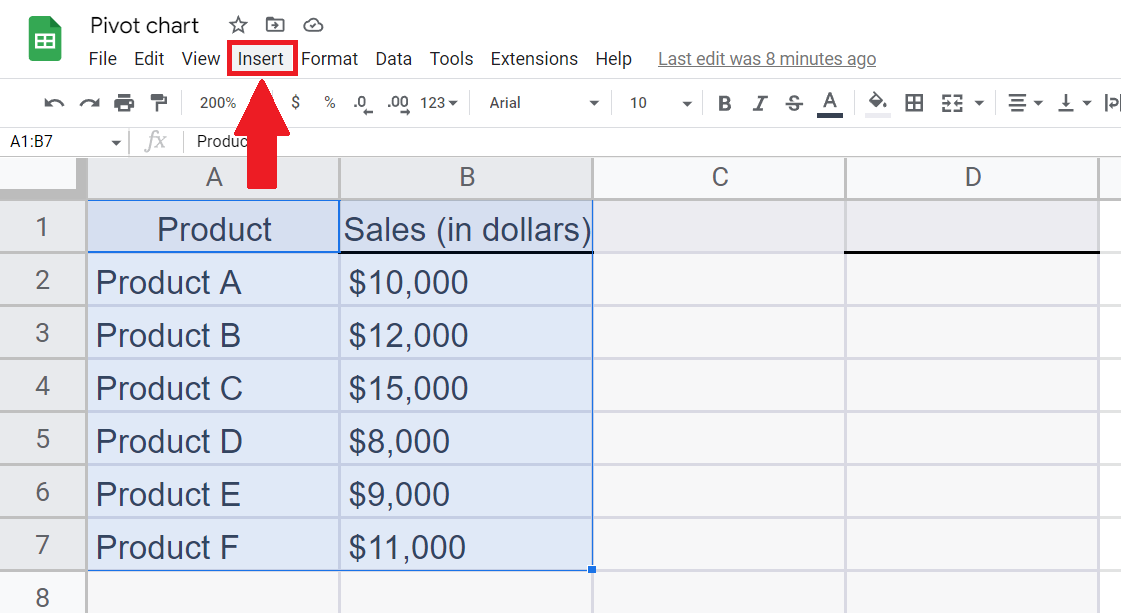Select the 'Product' header cell
The width and height of the screenshot is (1121, 613).
(x=213, y=227)
